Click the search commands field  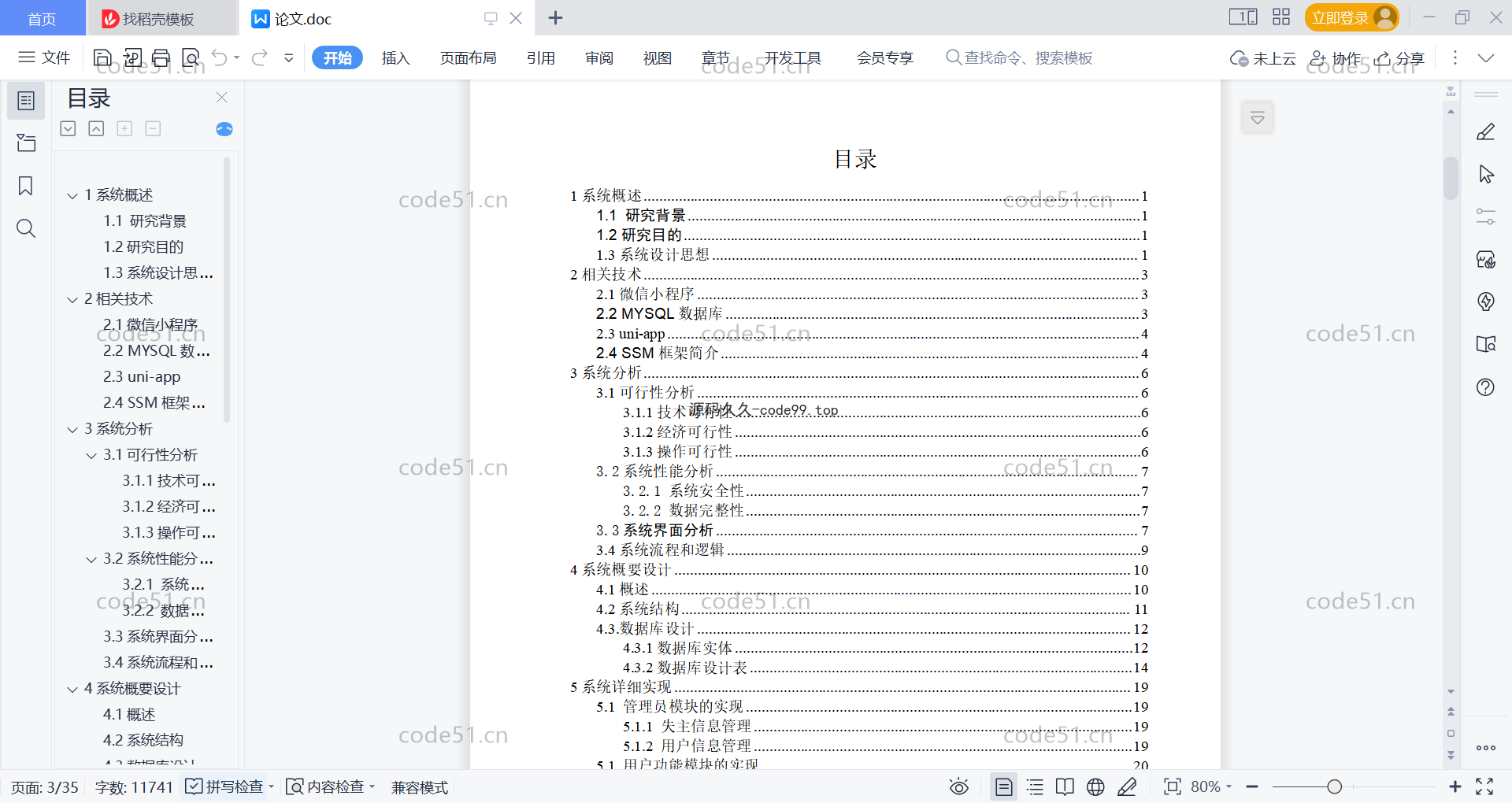(x=1020, y=57)
